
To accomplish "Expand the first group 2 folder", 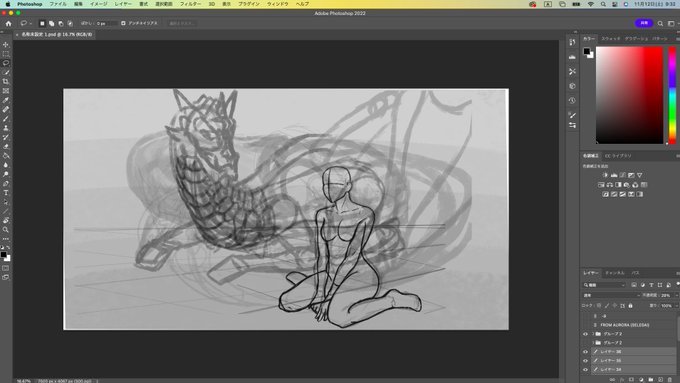I will point(593,334).
